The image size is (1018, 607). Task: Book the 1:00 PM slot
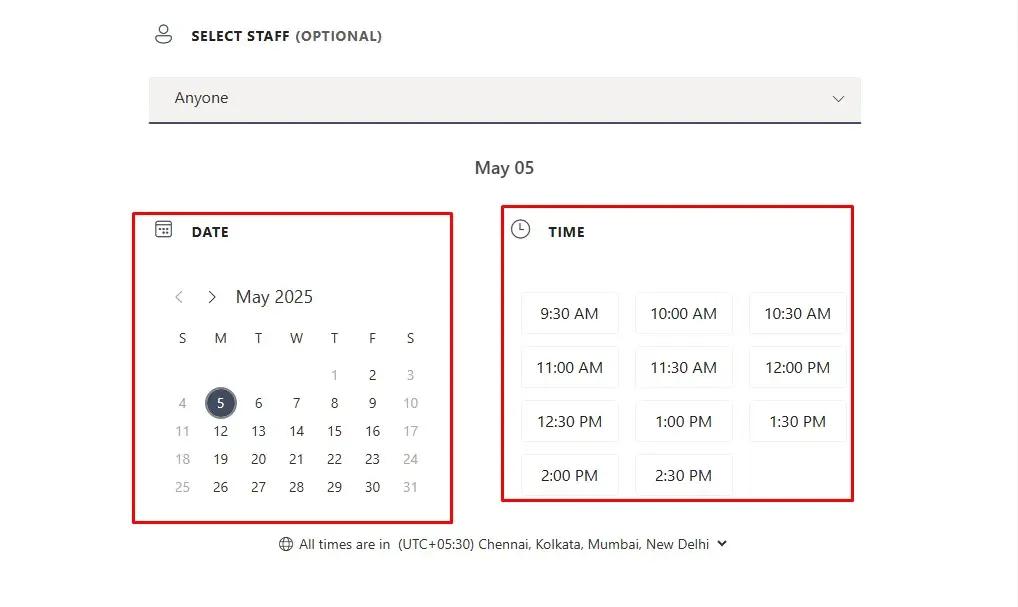[683, 422]
